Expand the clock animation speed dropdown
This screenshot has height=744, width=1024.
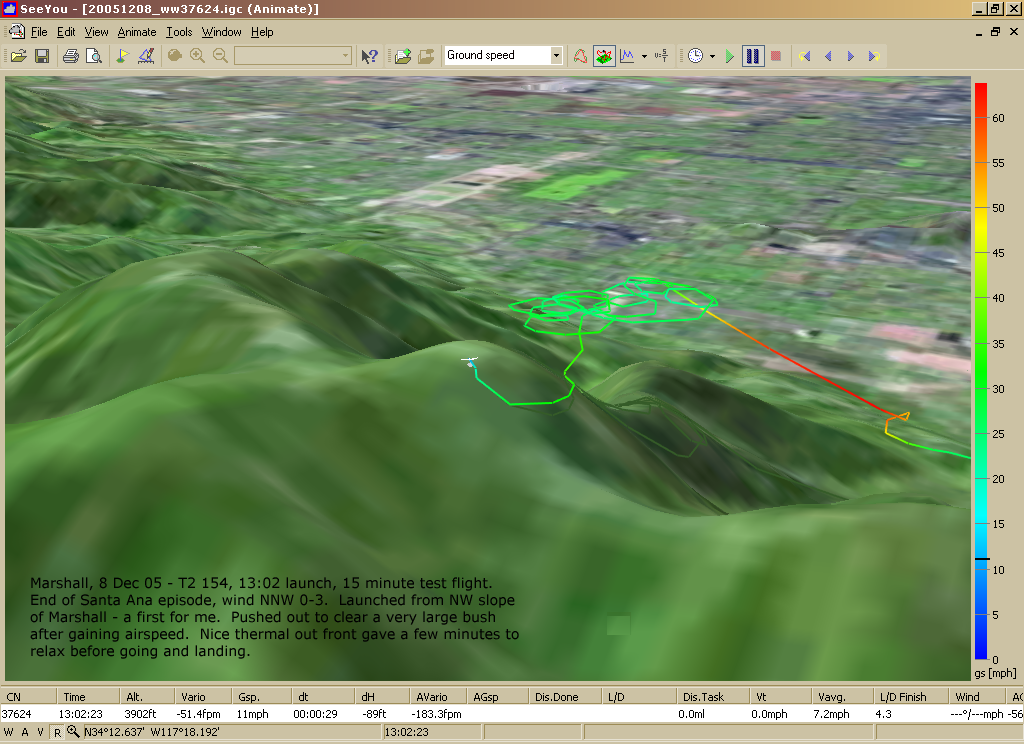point(712,56)
